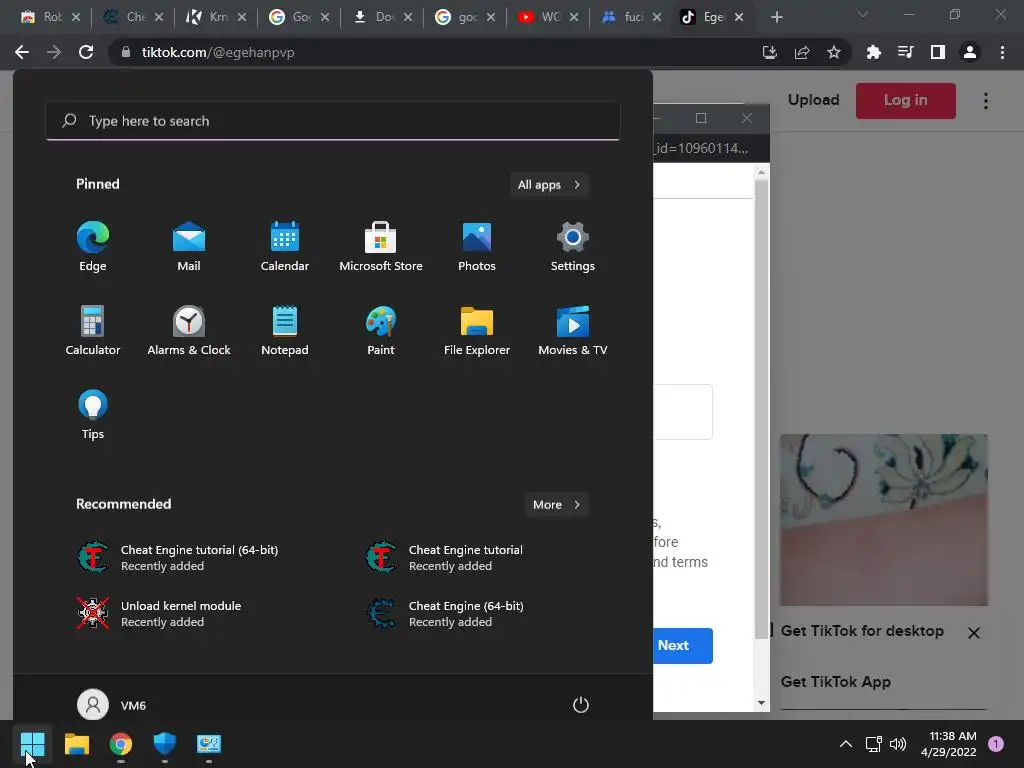
Task: Open Microsoft Store from Pinned
Action: point(381,246)
